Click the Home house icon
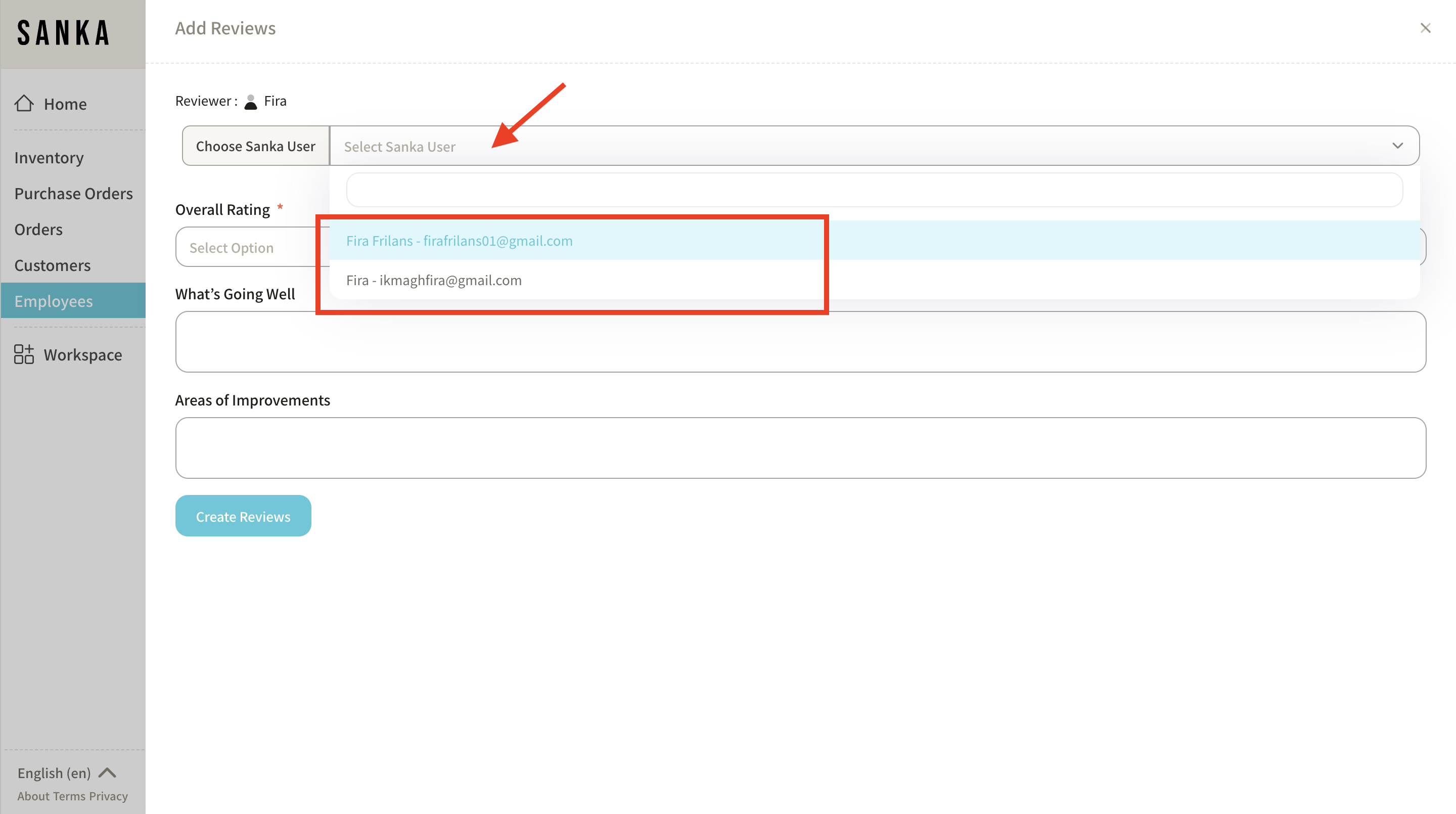Image resolution: width=1456 pixels, height=814 pixels. point(24,103)
